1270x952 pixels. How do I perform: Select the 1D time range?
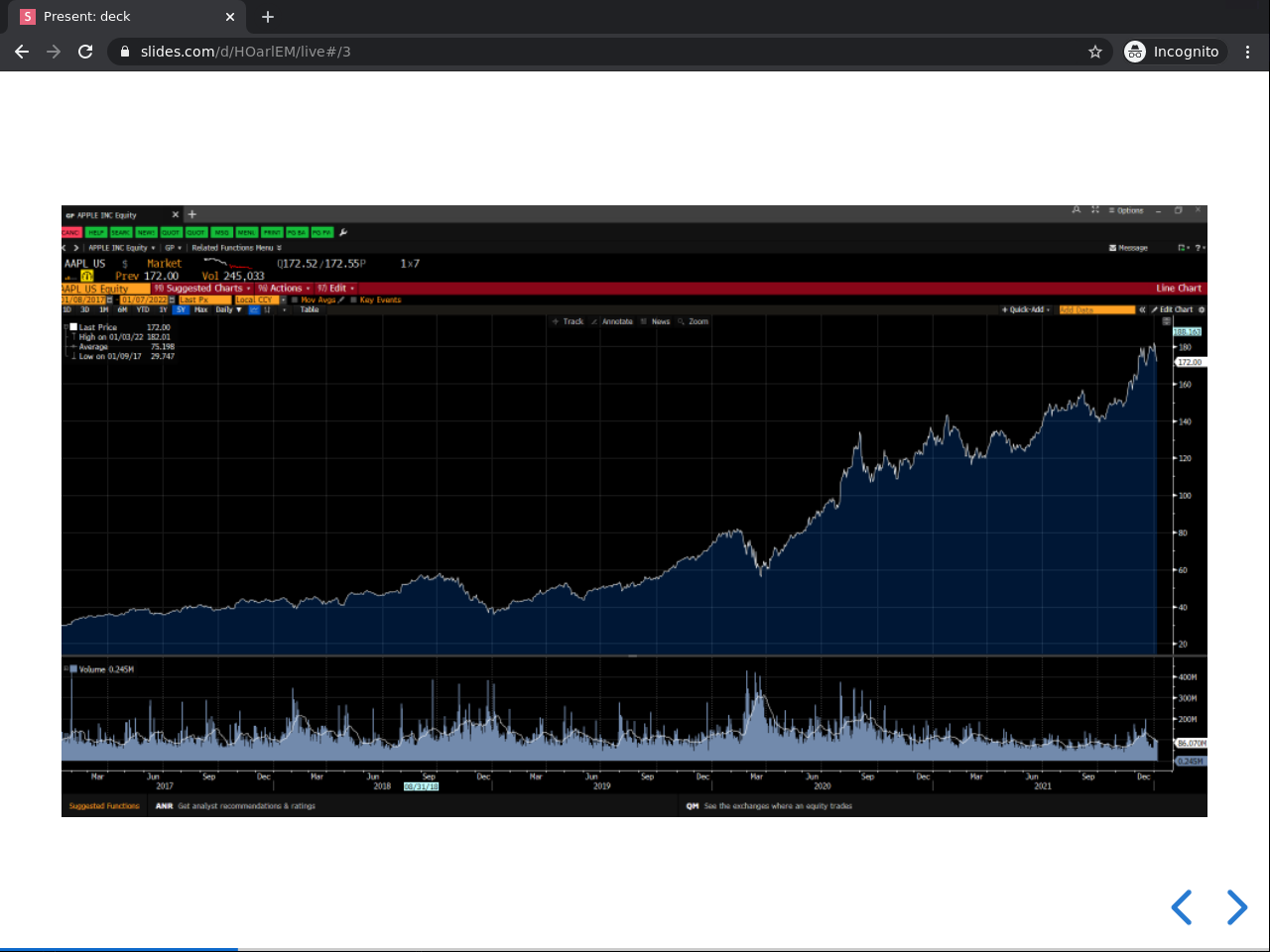[x=67, y=310]
